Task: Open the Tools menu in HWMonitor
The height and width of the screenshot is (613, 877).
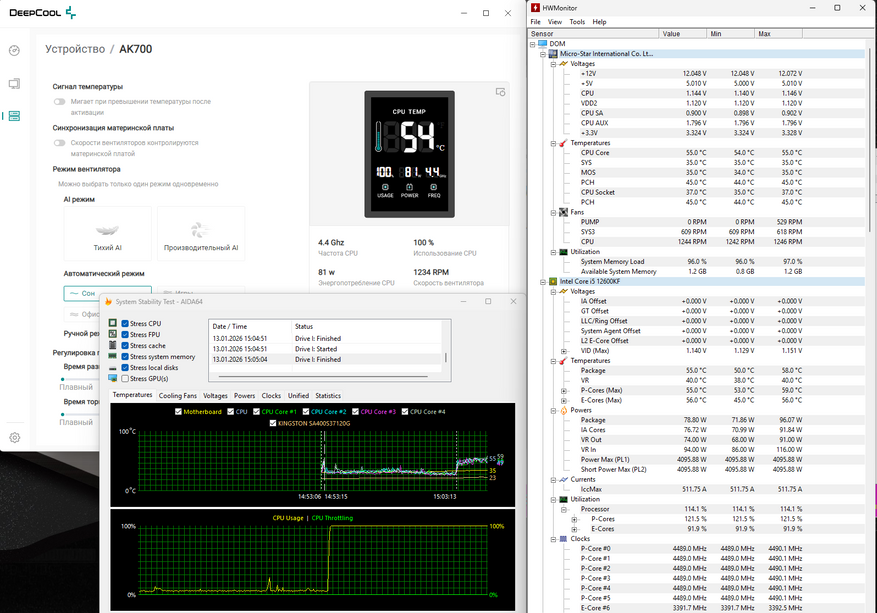Action: pos(577,21)
